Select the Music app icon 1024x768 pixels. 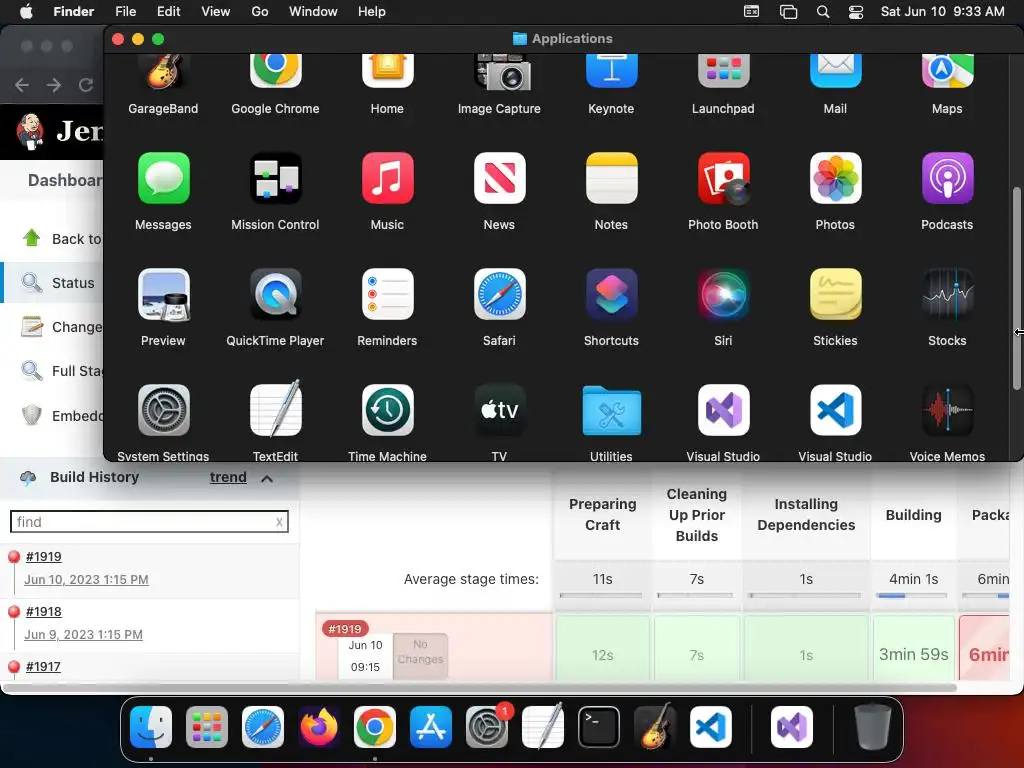coord(387,178)
